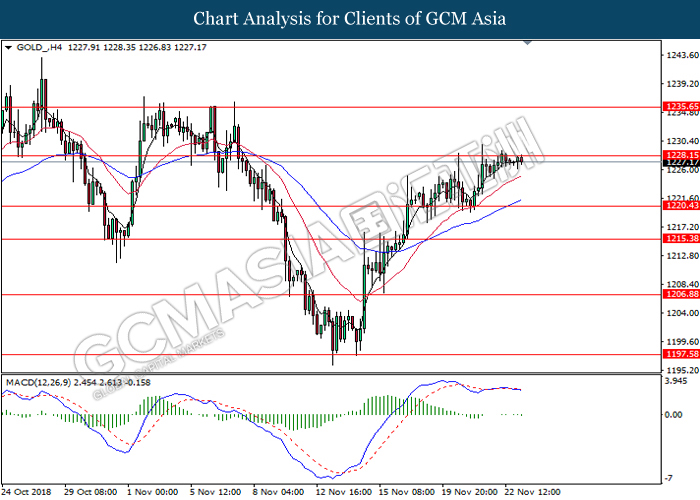Click the 5 Nov 12:00 time label
The height and width of the screenshot is (500, 700).
click(x=216, y=492)
